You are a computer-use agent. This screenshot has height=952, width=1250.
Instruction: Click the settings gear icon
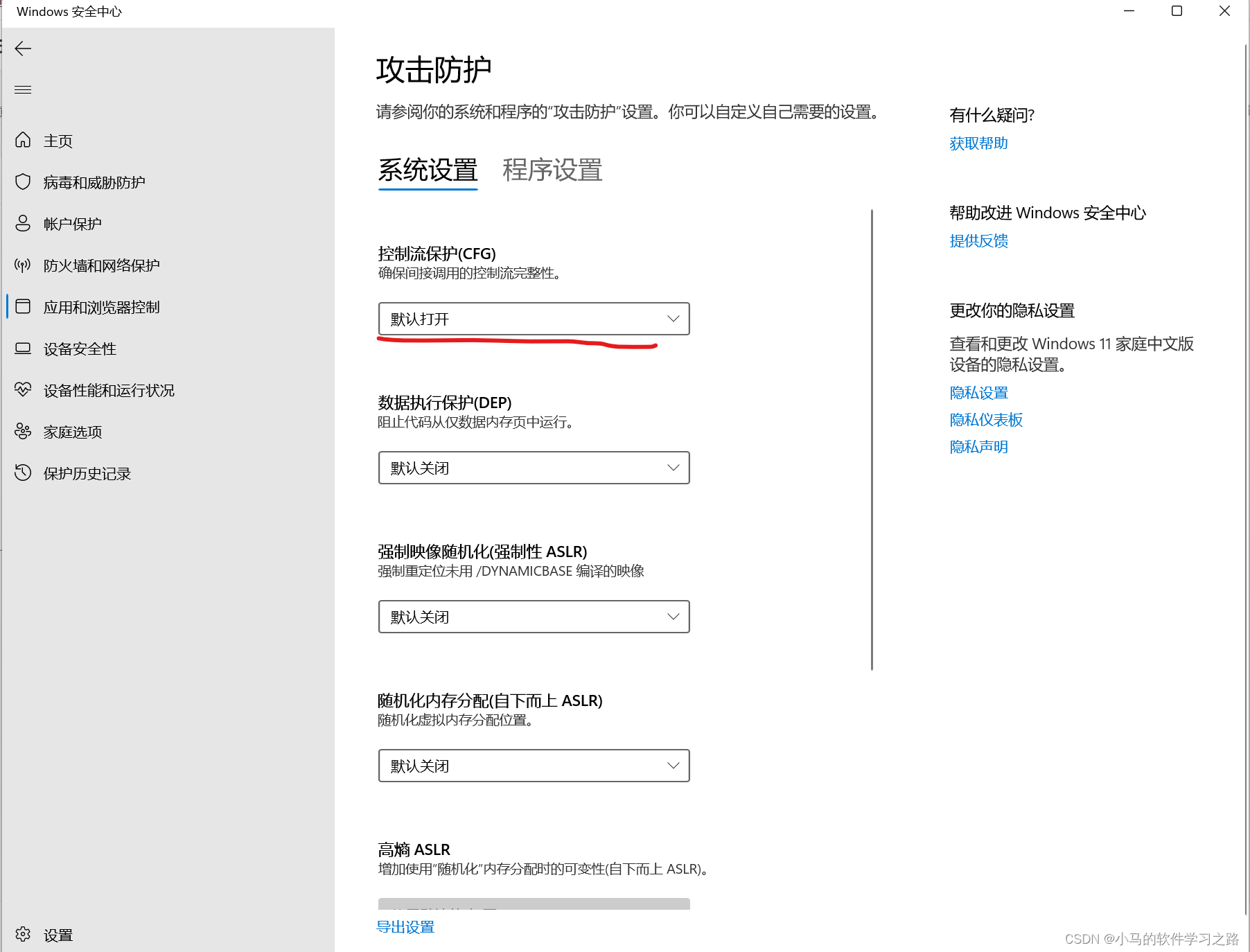(x=23, y=935)
